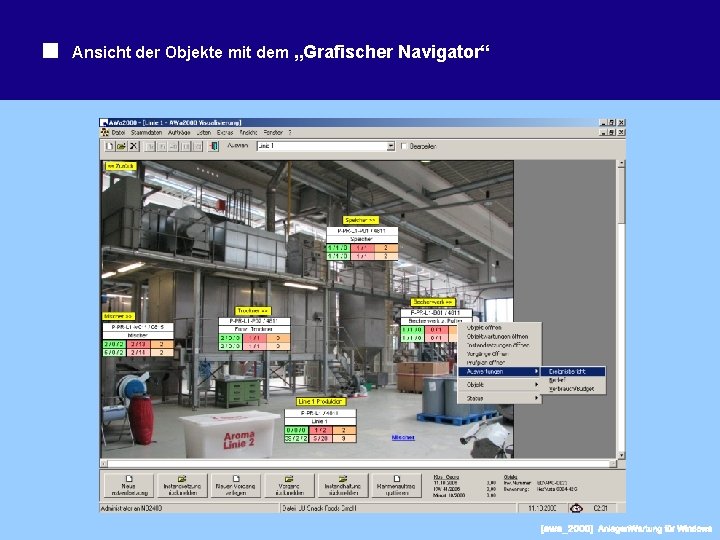Image resolution: width=720 pixels, height=540 pixels.
Task: Click the AWa2000 title bar application icon
Action: 104,123
